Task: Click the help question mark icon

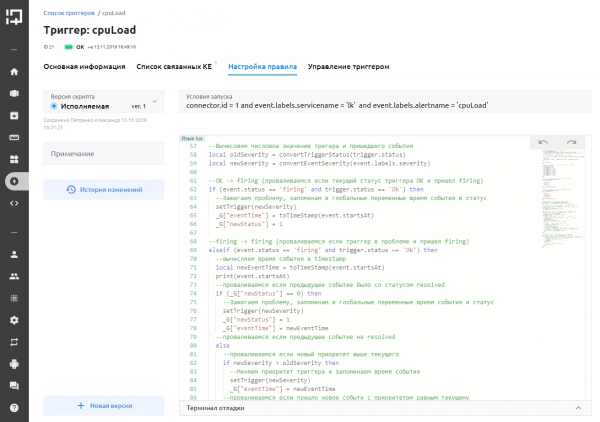Action: coord(14,408)
